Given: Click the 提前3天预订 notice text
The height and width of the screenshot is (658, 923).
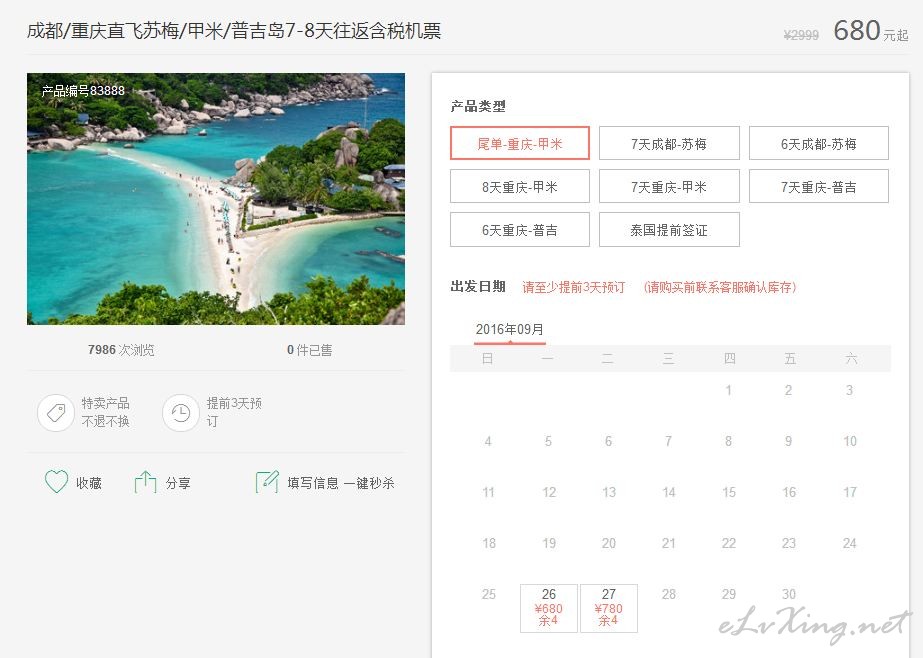Looking at the screenshot, I should click(x=234, y=412).
